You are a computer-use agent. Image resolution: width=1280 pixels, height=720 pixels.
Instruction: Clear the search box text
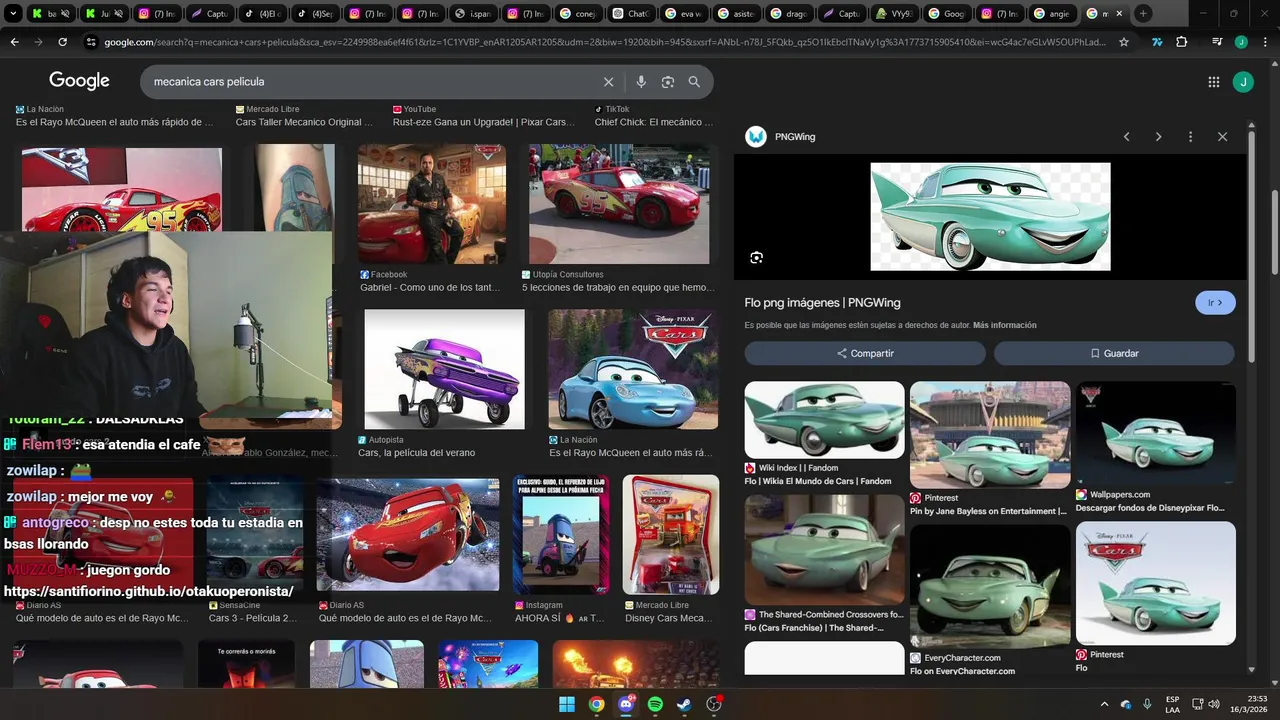[608, 82]
